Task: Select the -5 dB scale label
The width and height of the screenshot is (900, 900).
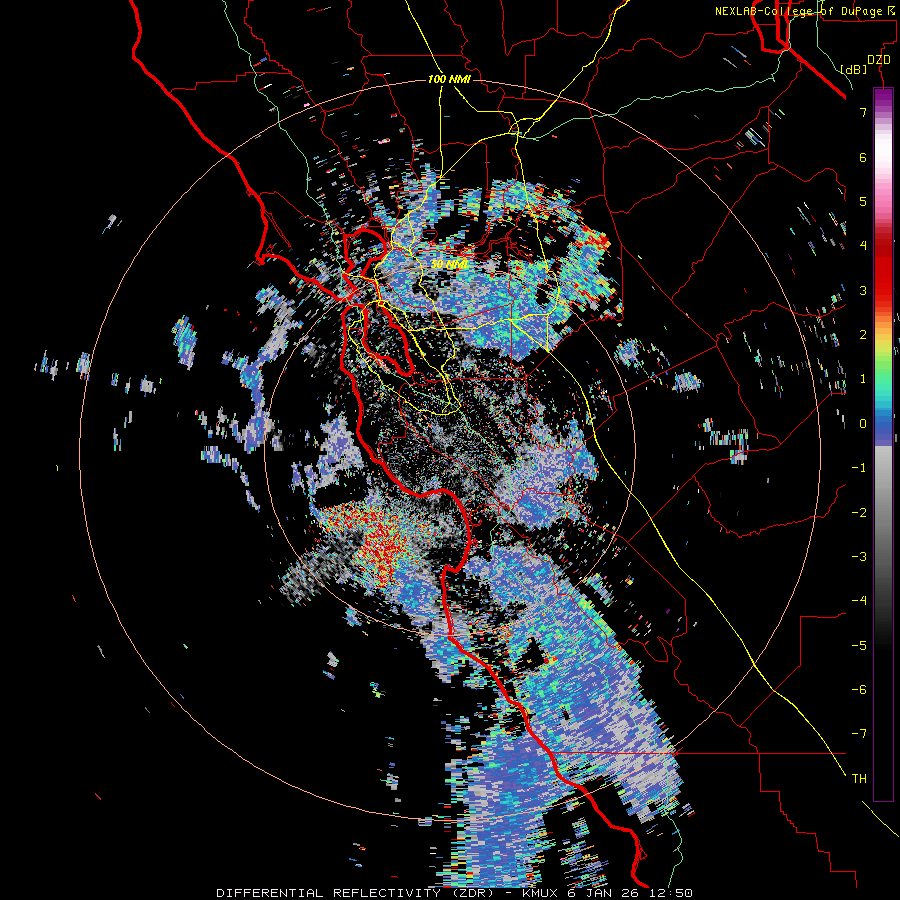Action: pos(859,646)
